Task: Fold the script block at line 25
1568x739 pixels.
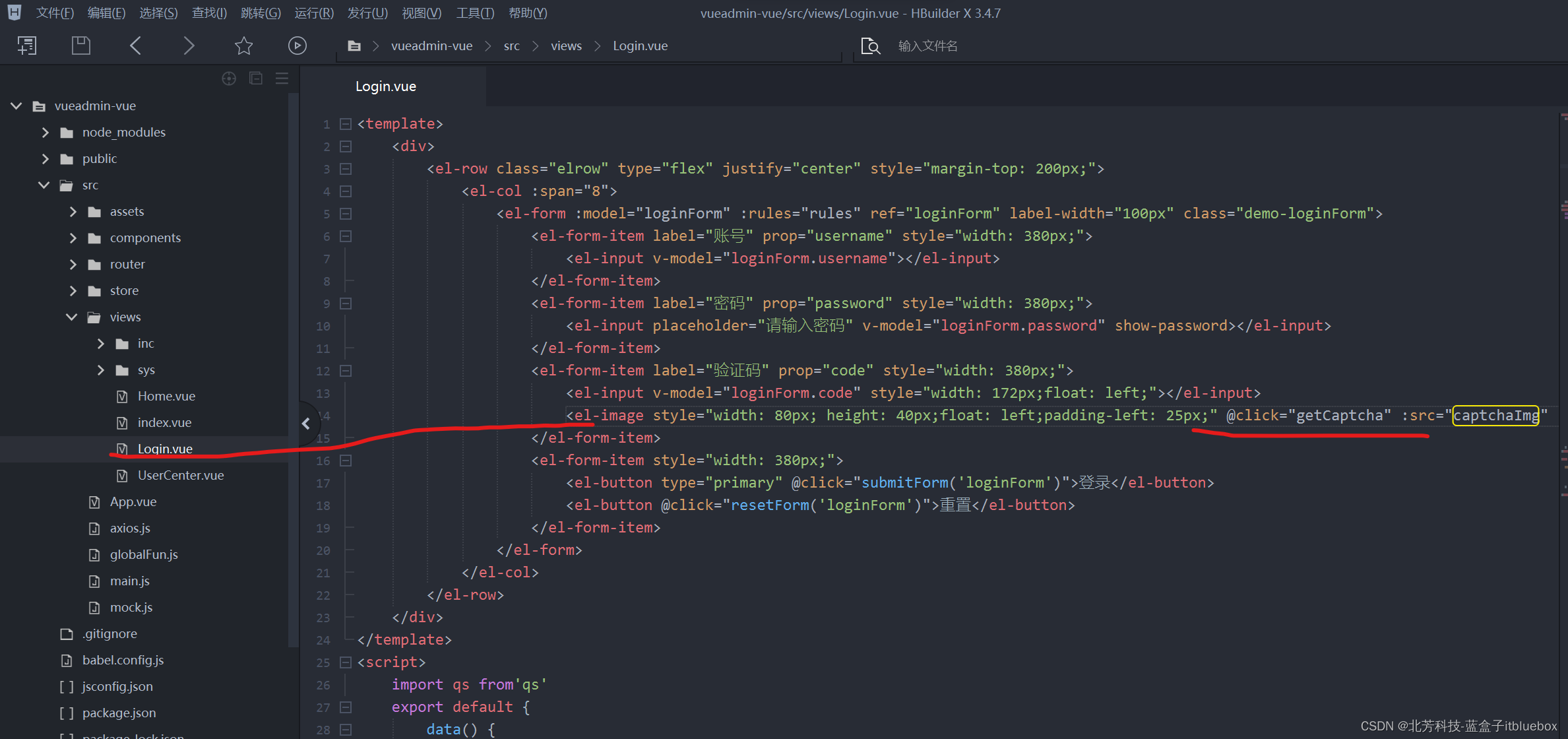Action: click(345, 662)
